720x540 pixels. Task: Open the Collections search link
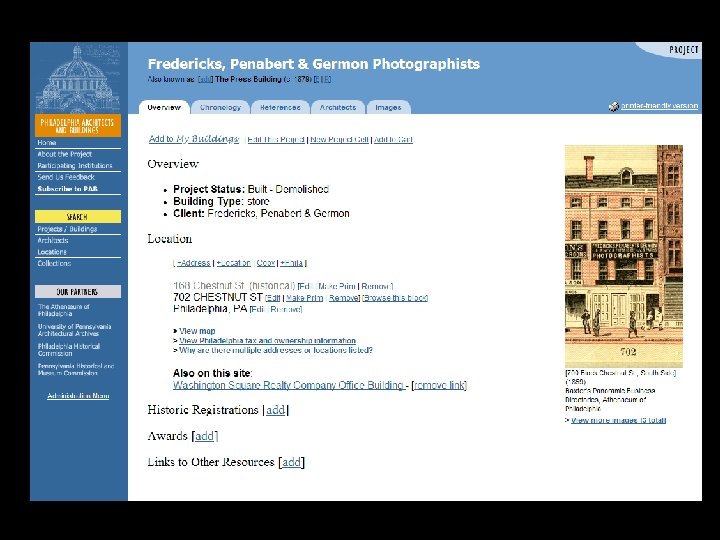(x=54, y=264)
